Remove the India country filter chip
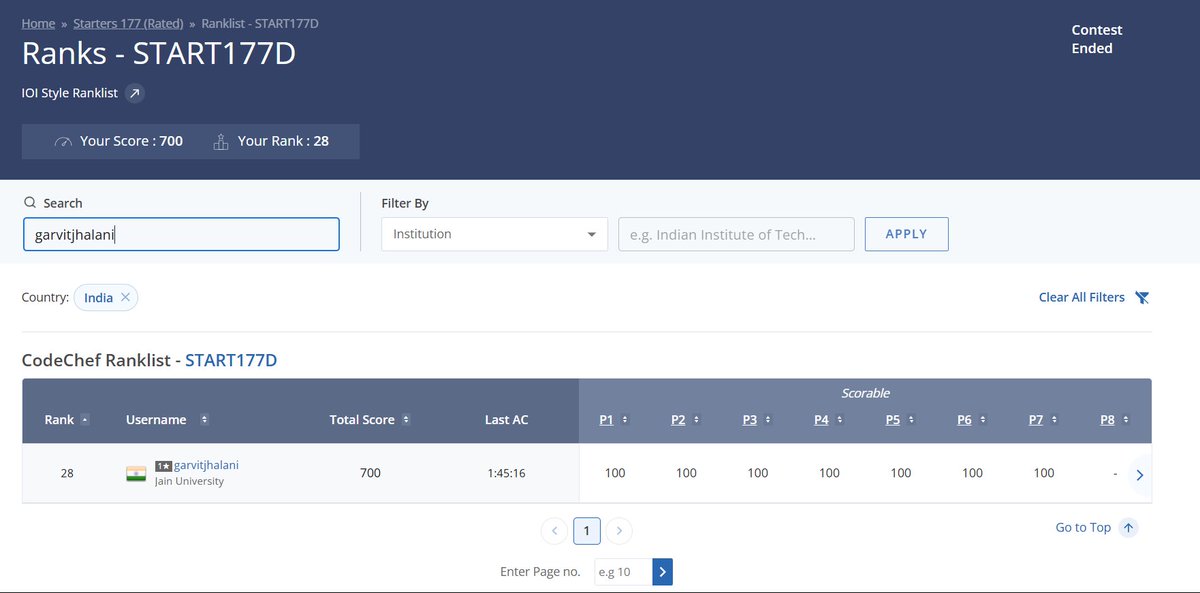Screen dimensions: 1200x593 [125, 297]
